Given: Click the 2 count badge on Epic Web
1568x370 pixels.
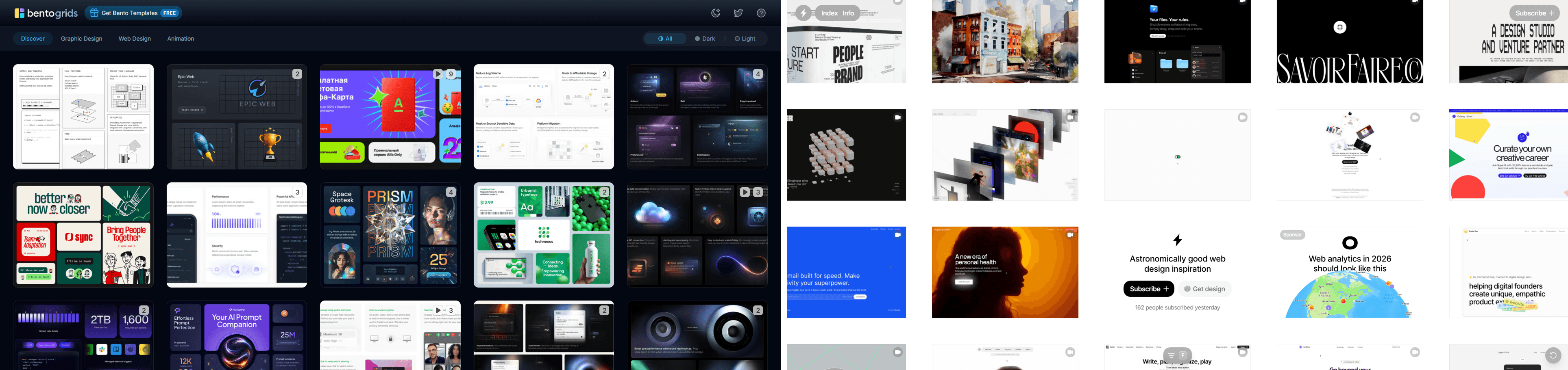Looking at the screenshot, I should (x=297, y=74).
